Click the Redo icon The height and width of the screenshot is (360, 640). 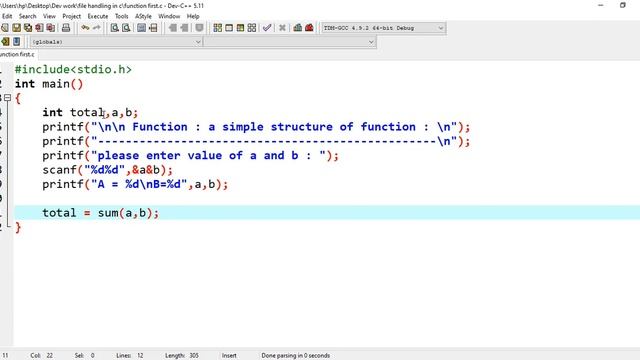(96, 28)
